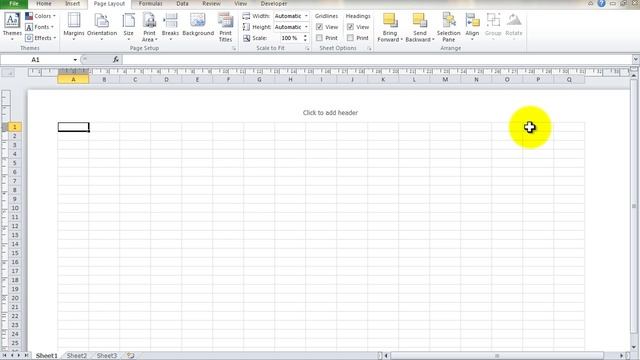640x360 pixels.
Task: Open the Height Automatic dropdown
Action: (291, 27)
